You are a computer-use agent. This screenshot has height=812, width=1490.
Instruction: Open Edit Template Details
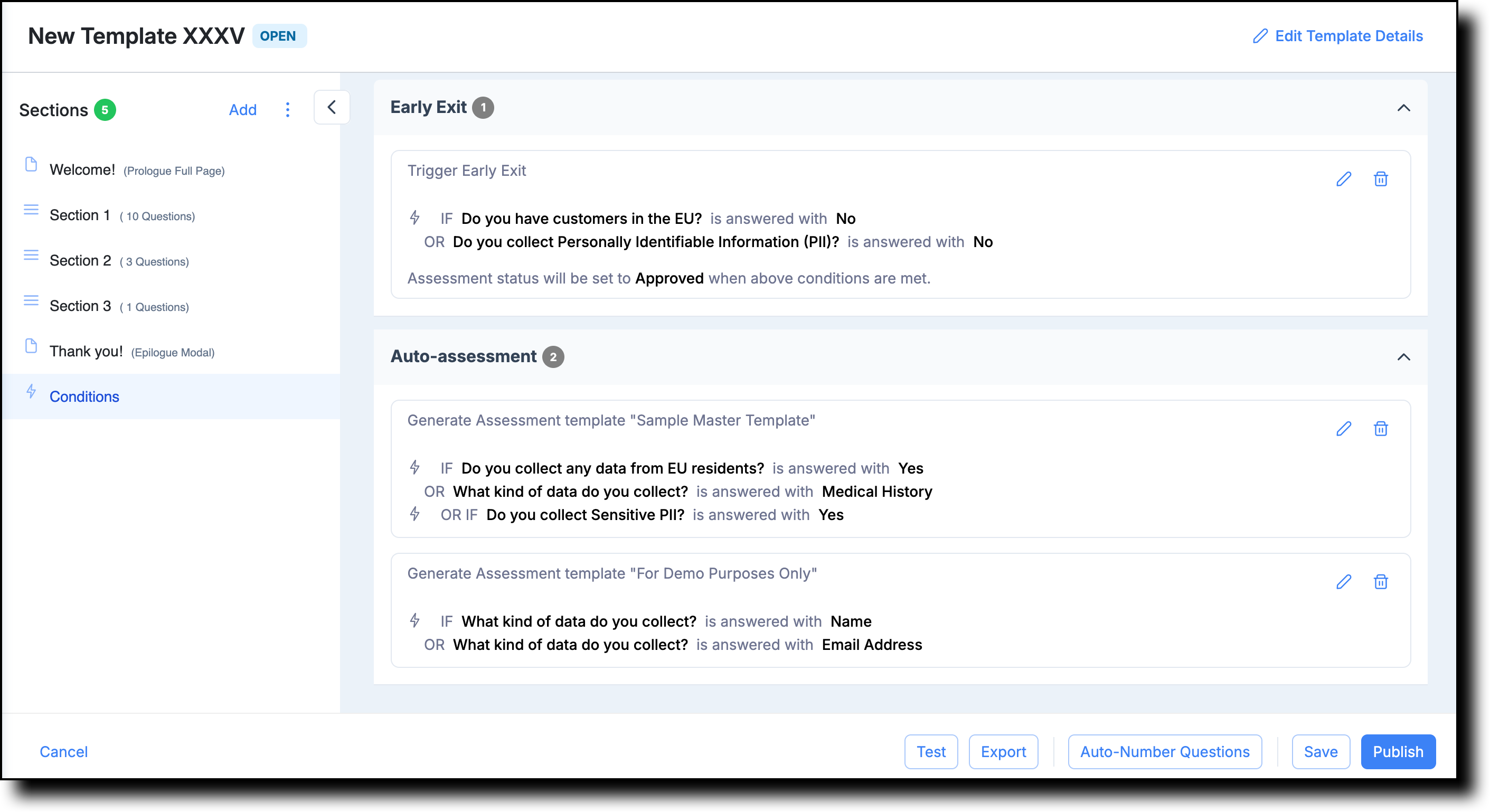click(1348, 36)
